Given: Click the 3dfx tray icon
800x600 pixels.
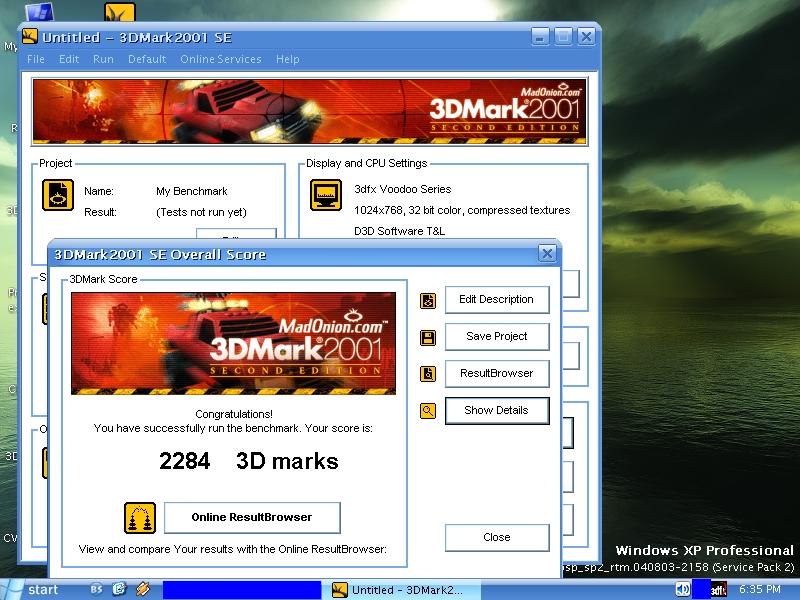Looking at the screenshot, I should point(719,590).
